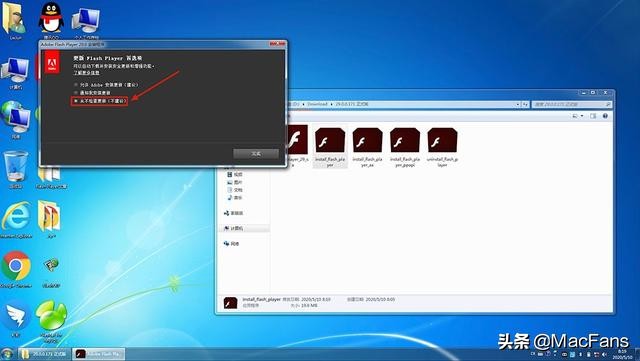
Task: Click the Explorer address refresh button
Action: pyautogui.click(x=525, y=105)
